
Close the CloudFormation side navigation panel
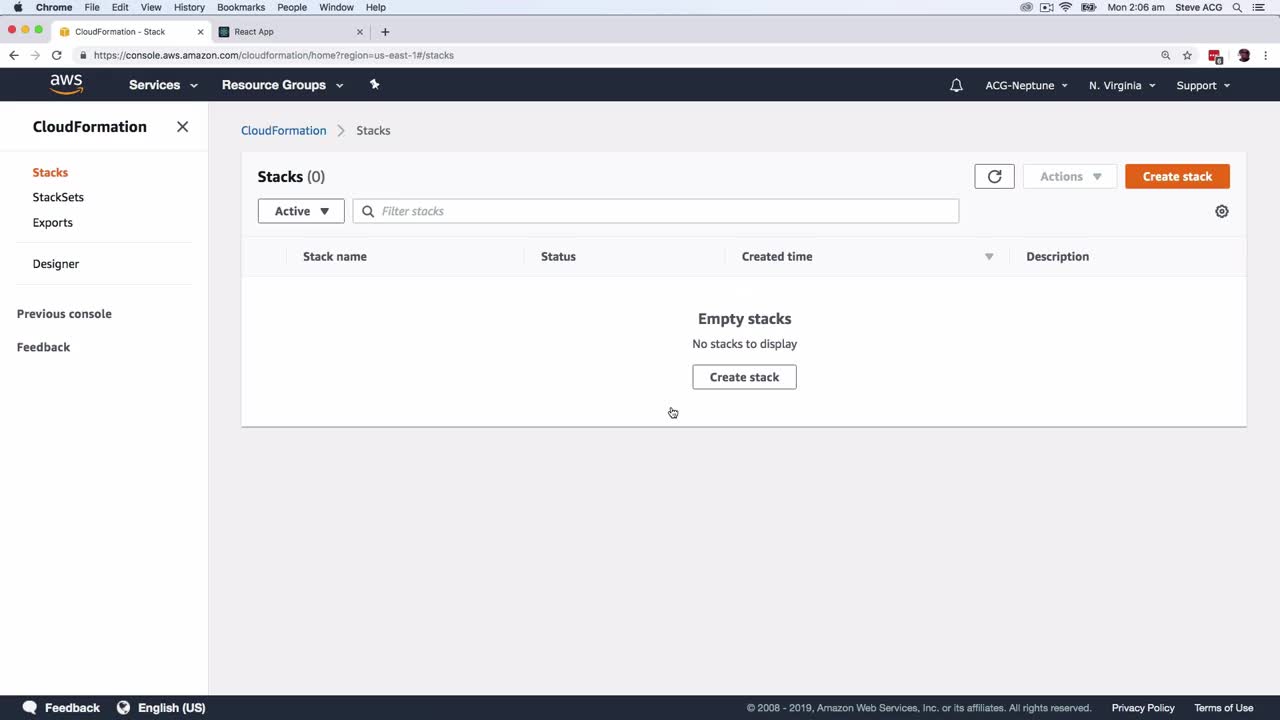[182, 127]
